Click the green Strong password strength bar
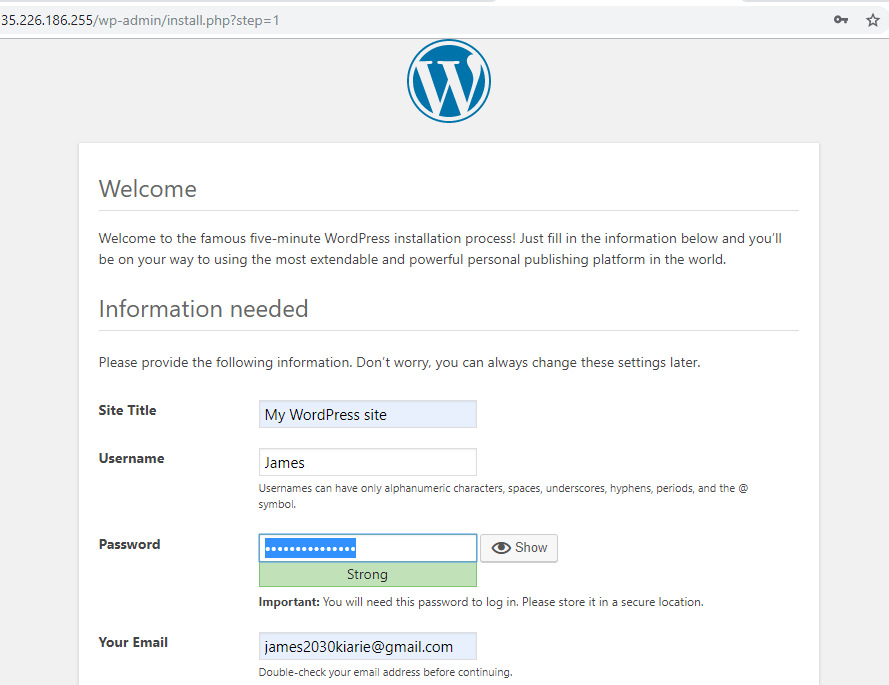The image size is (889, 685). click(367, 575)
